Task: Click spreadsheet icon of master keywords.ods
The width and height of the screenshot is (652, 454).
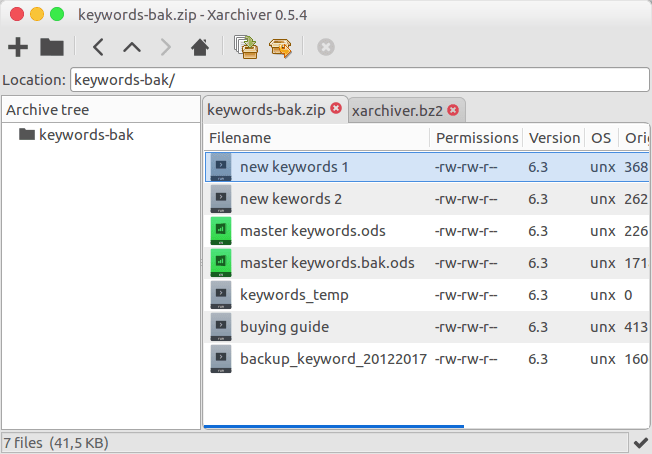Action: [x=221, y=231]
